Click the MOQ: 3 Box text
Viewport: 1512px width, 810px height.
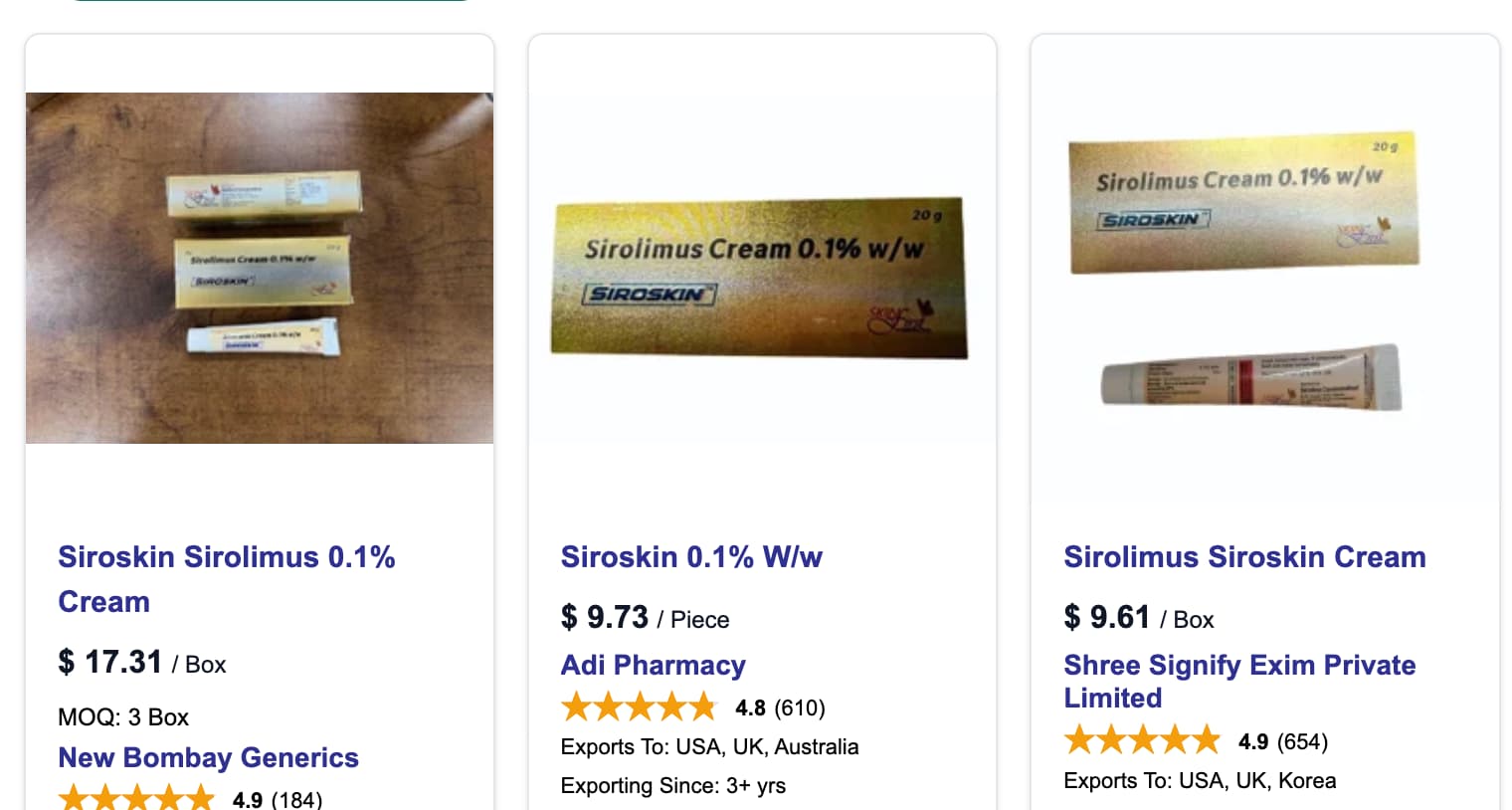click(123, 717)
